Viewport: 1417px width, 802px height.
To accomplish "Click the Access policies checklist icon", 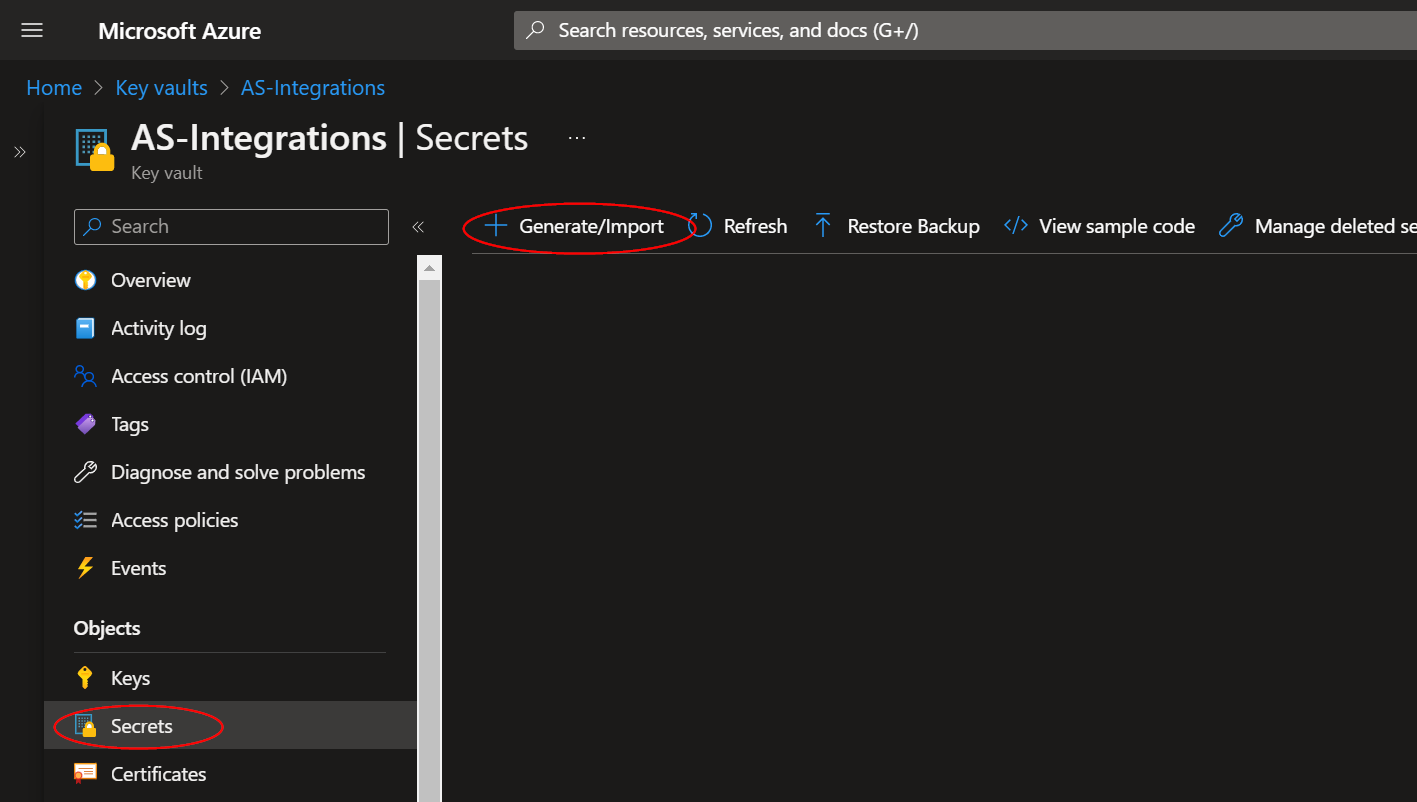I will tap(86, 520).
